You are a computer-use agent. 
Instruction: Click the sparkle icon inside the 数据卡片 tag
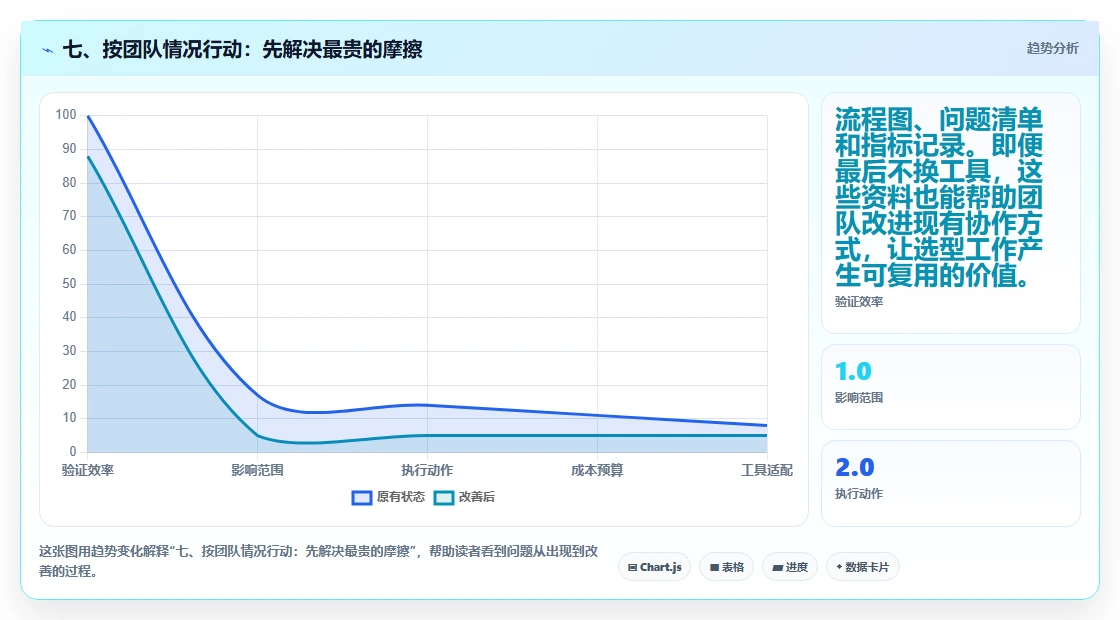839,567
